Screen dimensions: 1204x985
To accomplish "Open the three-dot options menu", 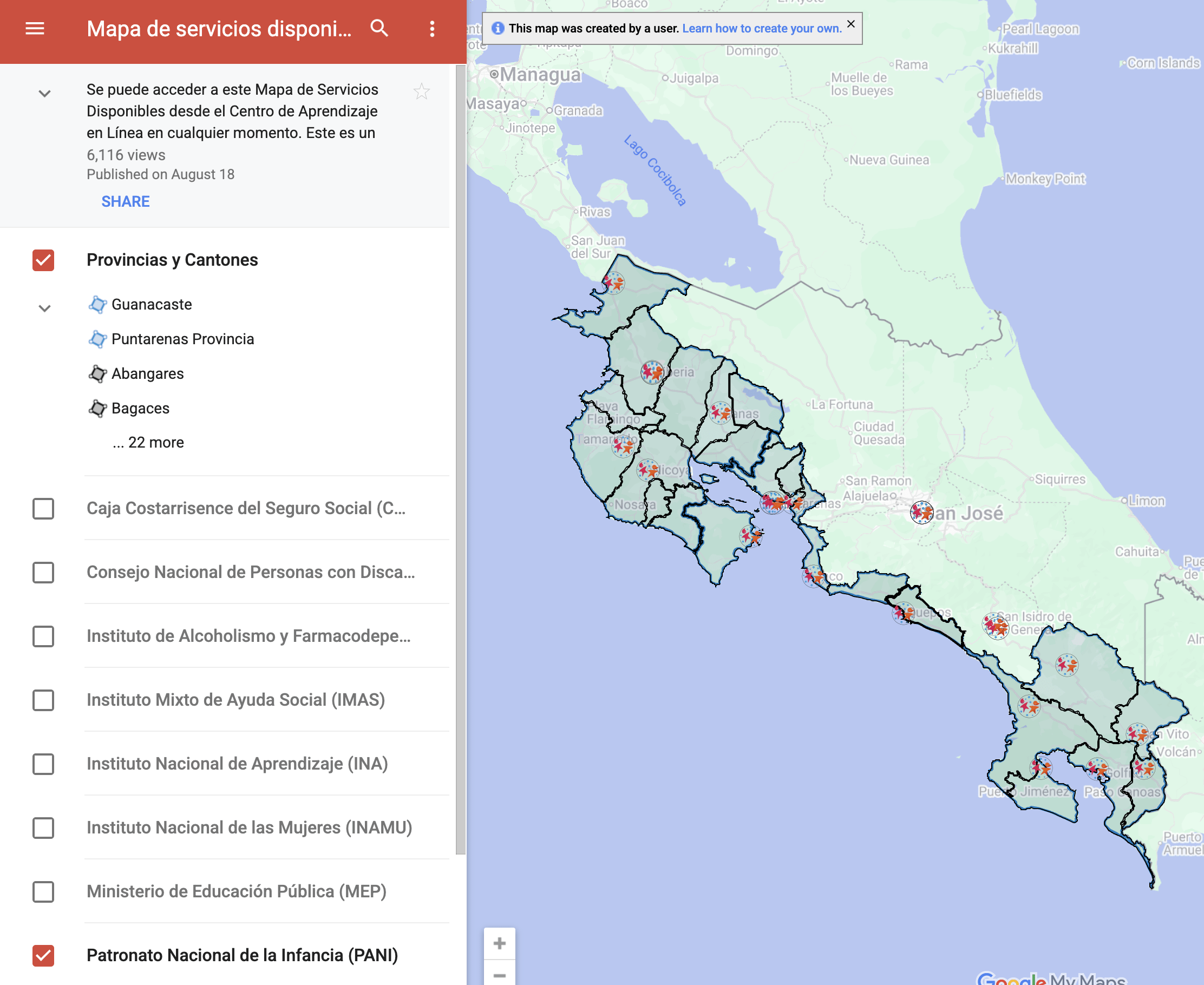I will pos(432,29).
